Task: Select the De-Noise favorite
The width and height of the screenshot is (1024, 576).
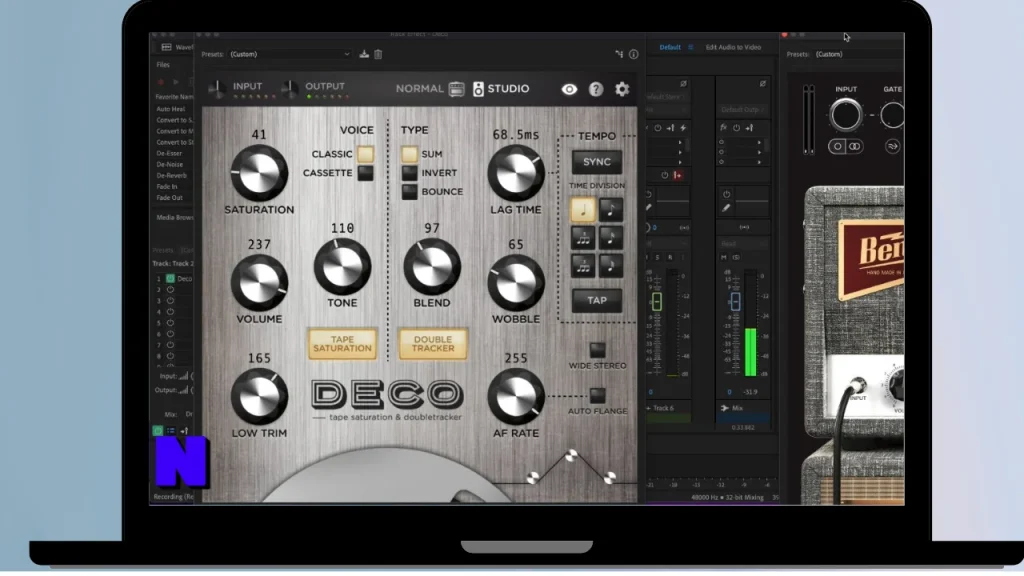Action: (170, 165)
